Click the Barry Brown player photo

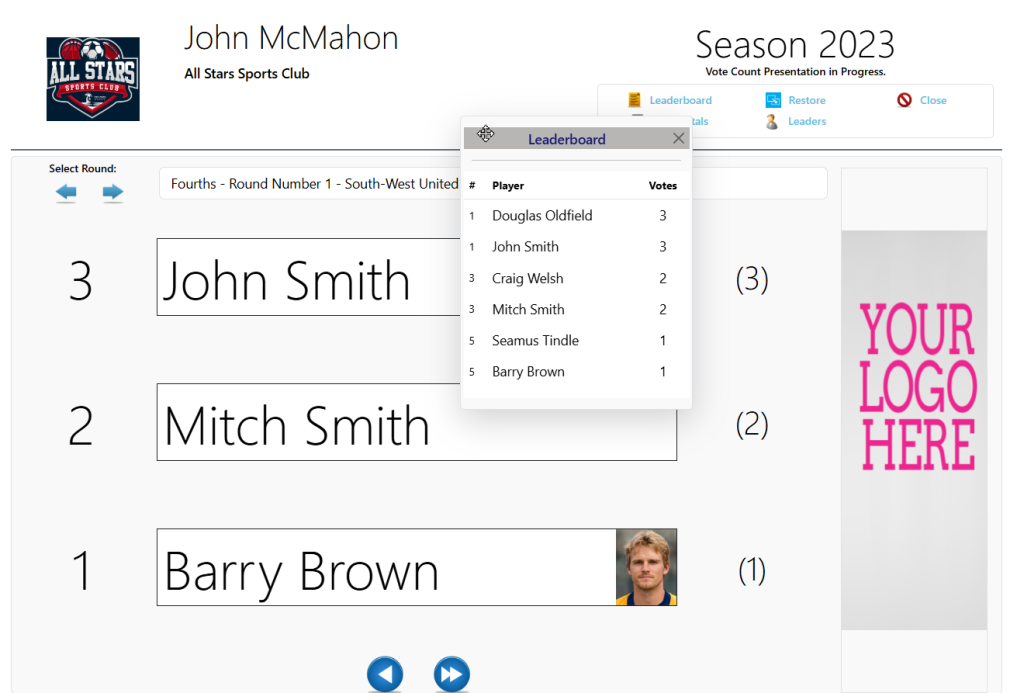tap(646, 567)
